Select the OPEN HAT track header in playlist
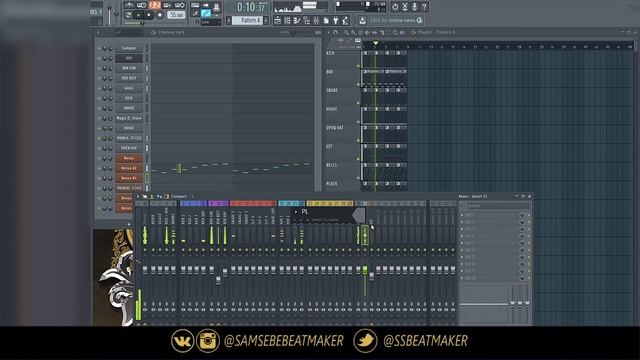This screenshot has height=360, width=640. coord(342,134)
